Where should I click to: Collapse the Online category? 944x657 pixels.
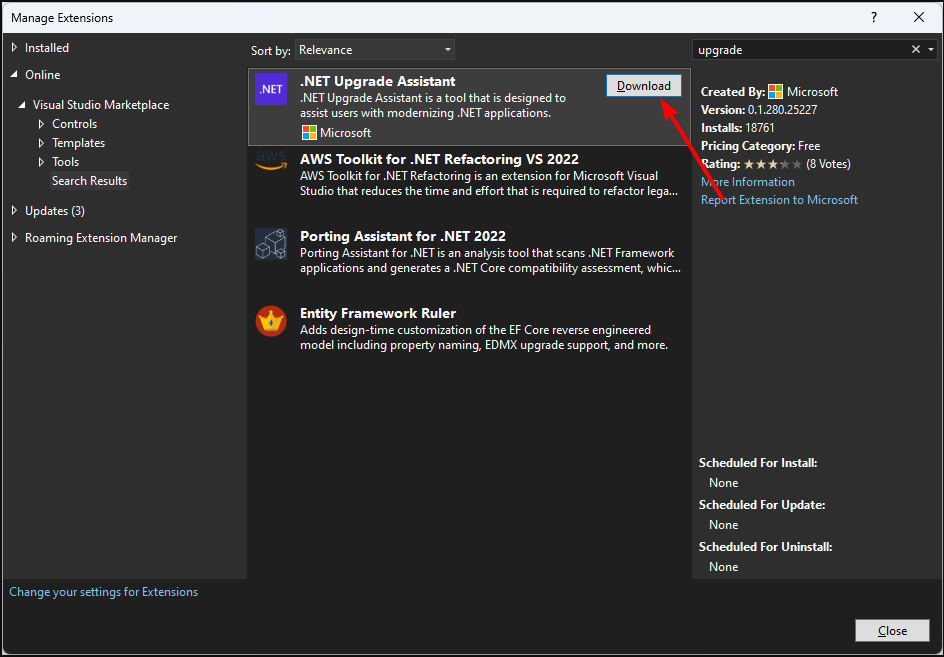(15, 75)
